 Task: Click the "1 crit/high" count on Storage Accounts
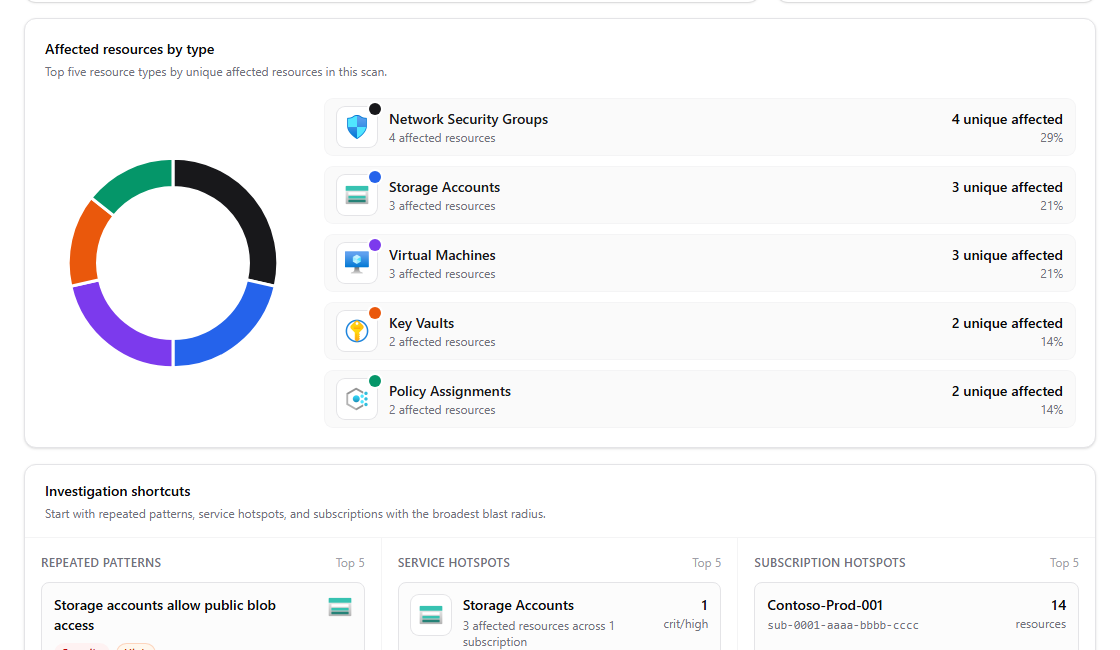[686, 614]
